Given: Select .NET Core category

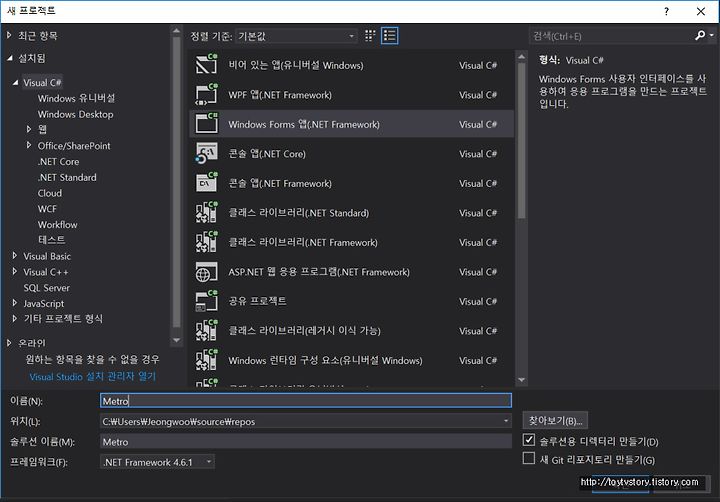Looking at the screenshot, I should [x=58, y=162].
